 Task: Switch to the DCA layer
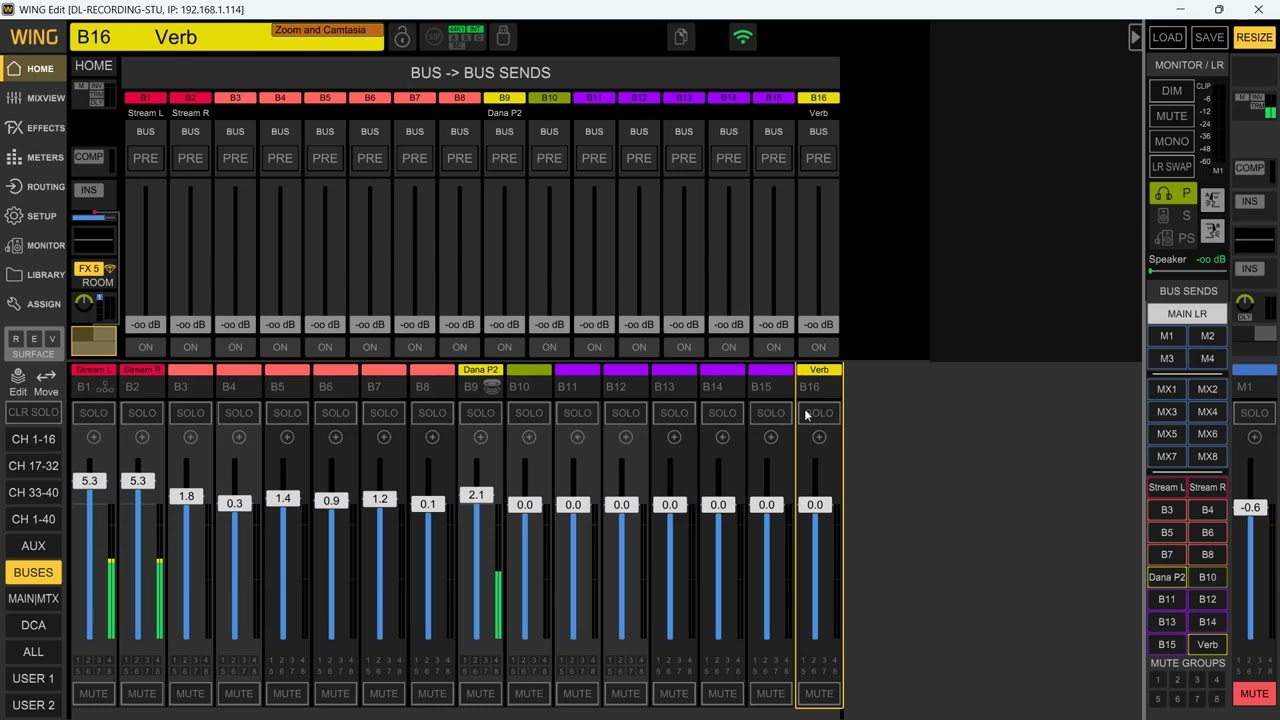(x=33, y=625)
